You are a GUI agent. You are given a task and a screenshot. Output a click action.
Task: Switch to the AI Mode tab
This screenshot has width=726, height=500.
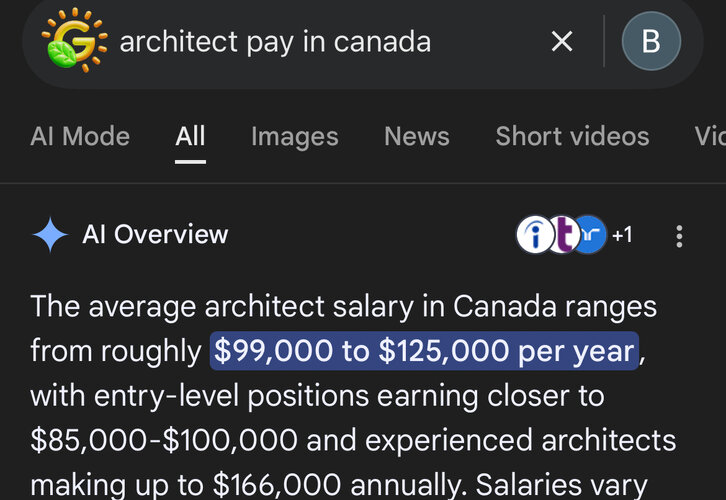pos(80,136)
